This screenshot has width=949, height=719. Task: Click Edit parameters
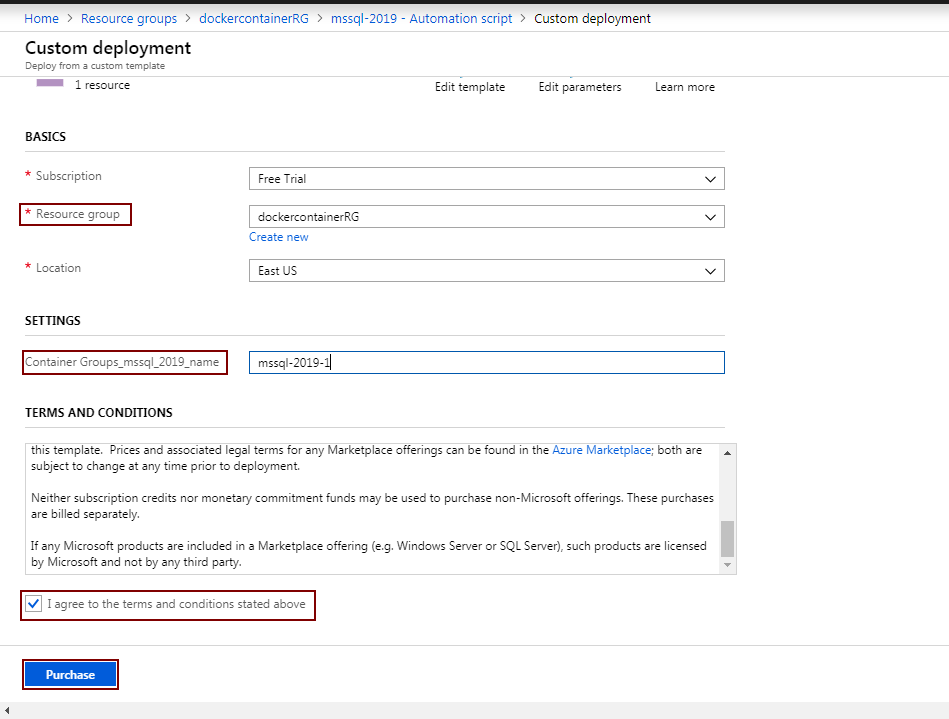point(580,87)
